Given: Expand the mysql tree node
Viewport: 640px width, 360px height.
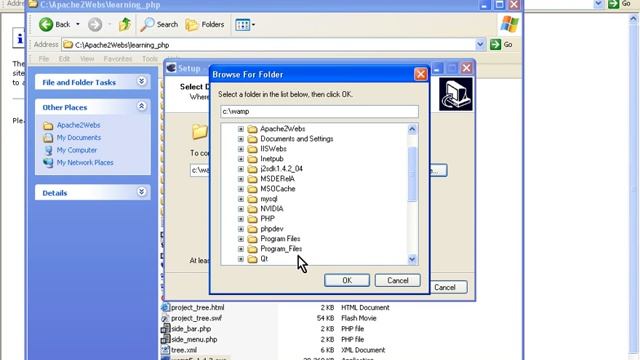Looking at the screenshot, I should point(241,199).
